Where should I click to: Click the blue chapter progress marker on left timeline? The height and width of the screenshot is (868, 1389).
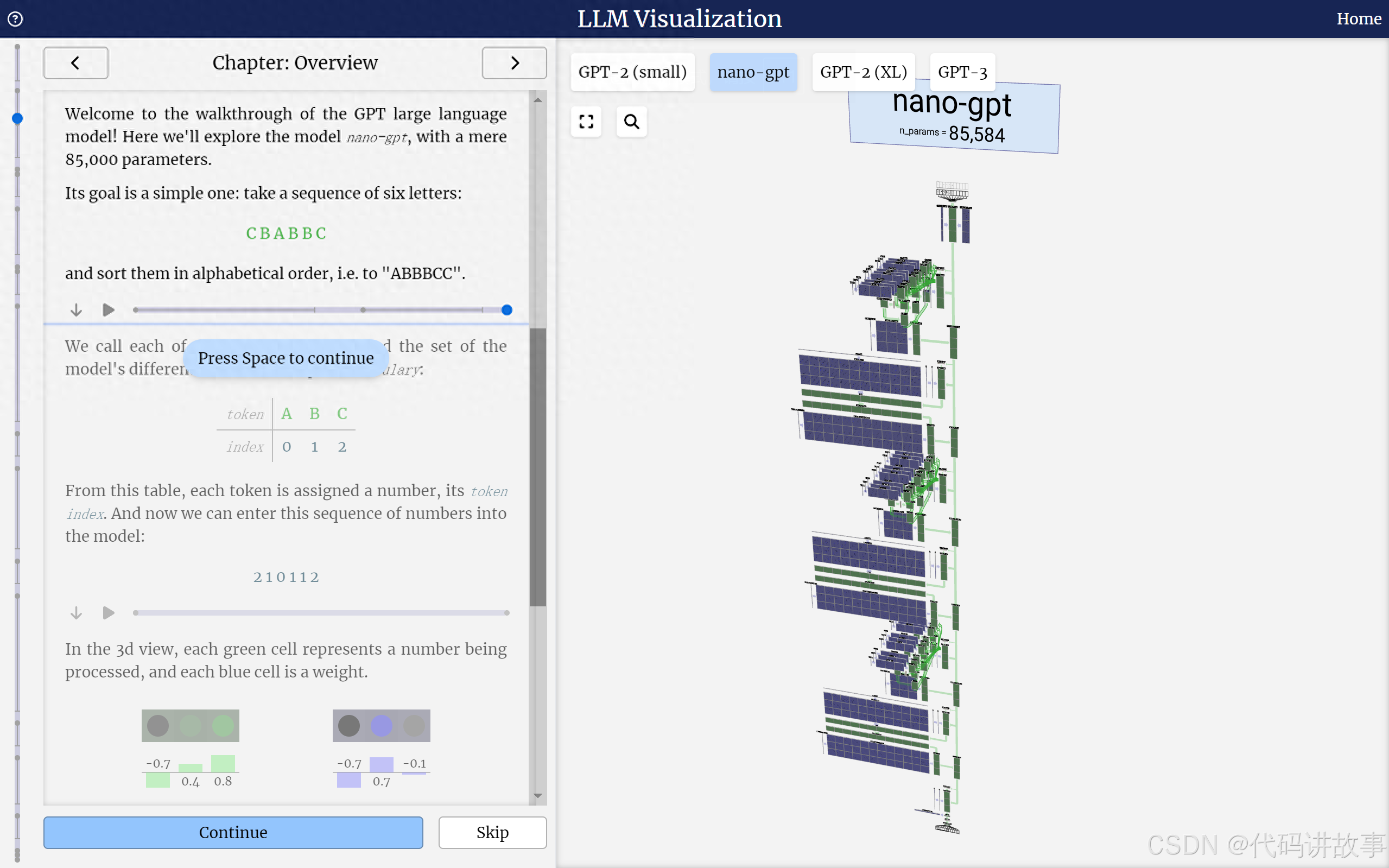coord(17,118)
